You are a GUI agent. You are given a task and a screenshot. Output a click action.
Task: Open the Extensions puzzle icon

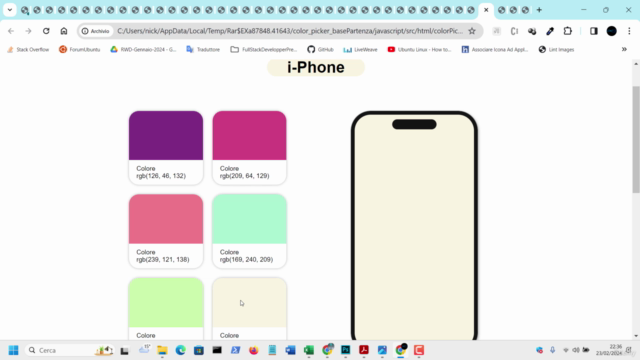[568, 31]
